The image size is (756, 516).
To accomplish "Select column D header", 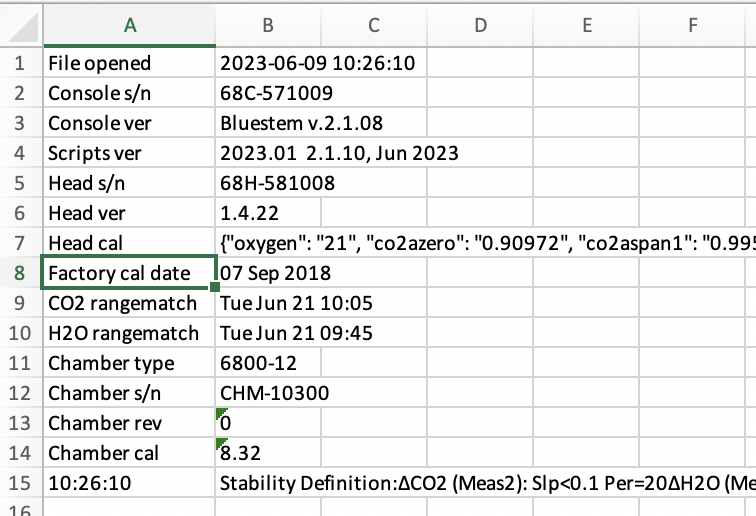I will tap(480, 25).
